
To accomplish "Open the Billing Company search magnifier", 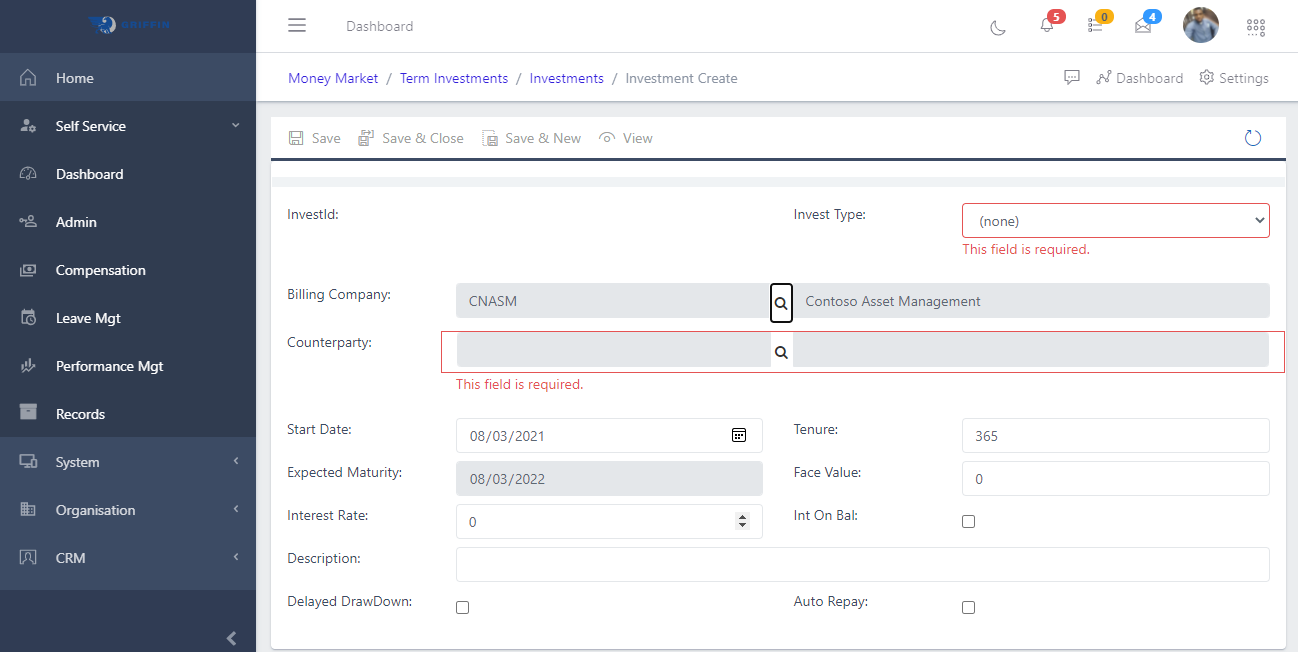I will (781, 302).
